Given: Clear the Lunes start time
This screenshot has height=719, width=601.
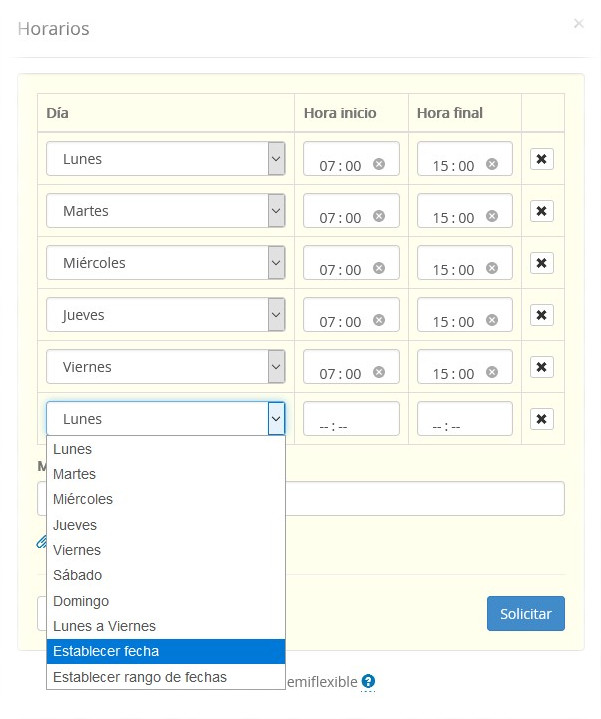Looking at the screenshot, I should point(379,164).
